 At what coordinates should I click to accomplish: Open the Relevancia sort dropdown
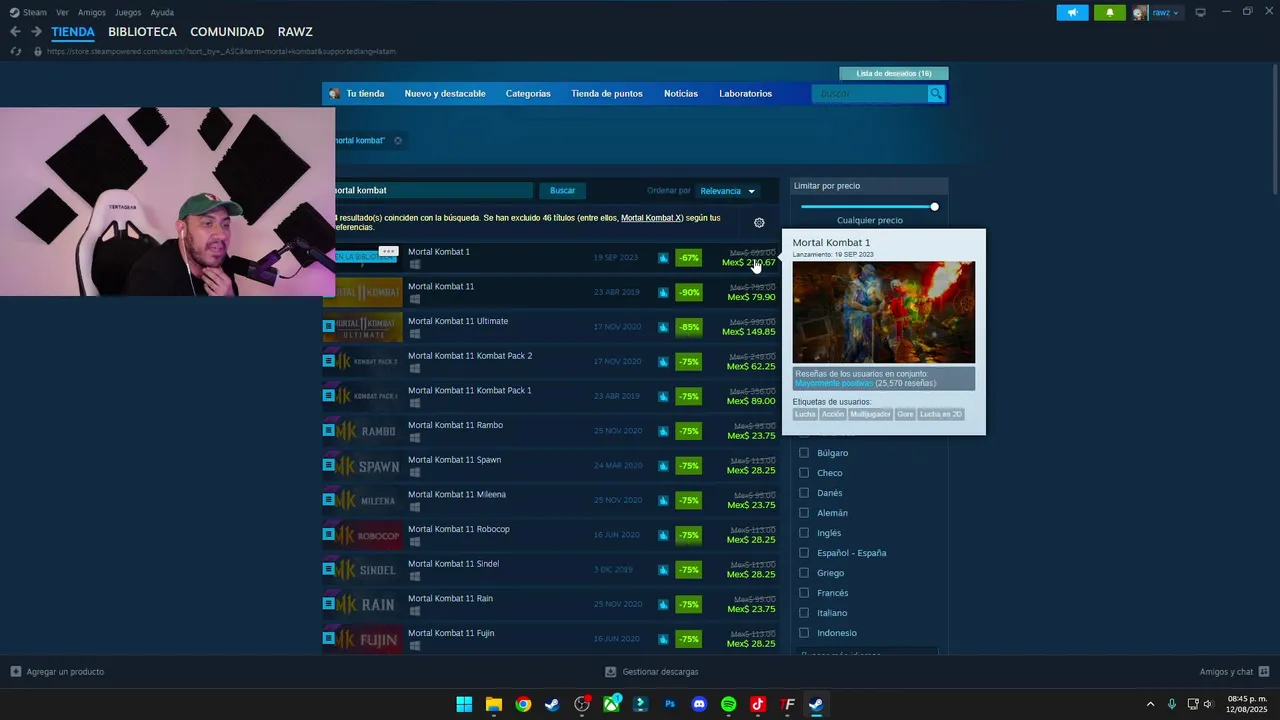(727, 191)
